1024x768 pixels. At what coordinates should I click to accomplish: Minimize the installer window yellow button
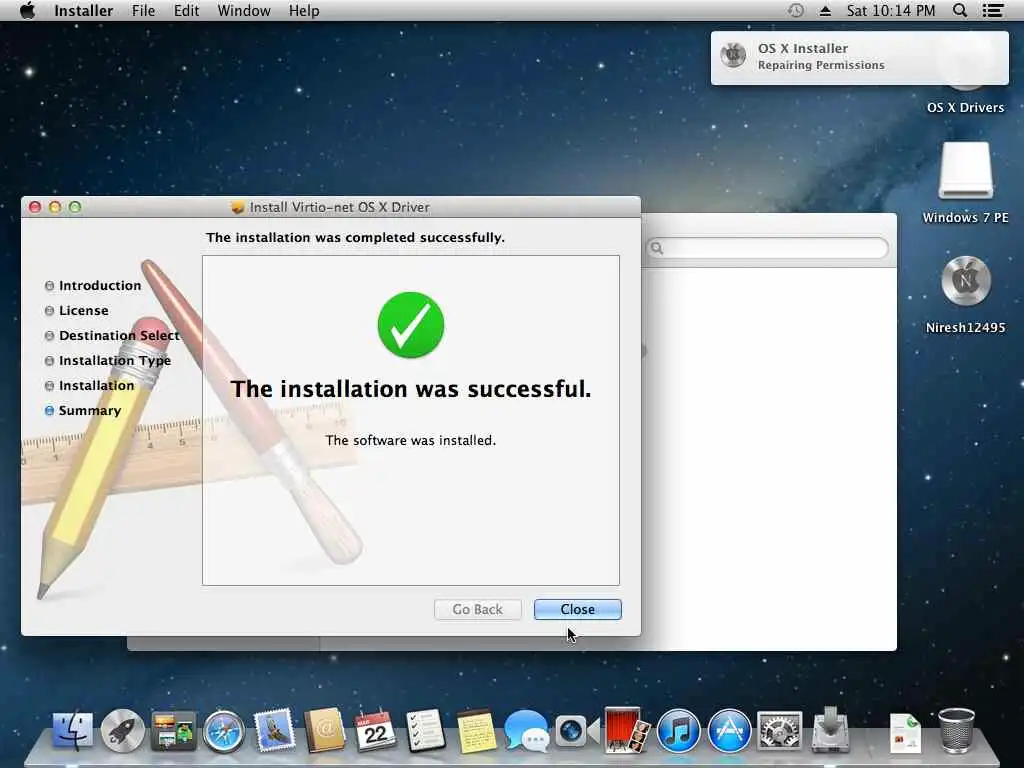pyautogui.click(x=55, y=207)
